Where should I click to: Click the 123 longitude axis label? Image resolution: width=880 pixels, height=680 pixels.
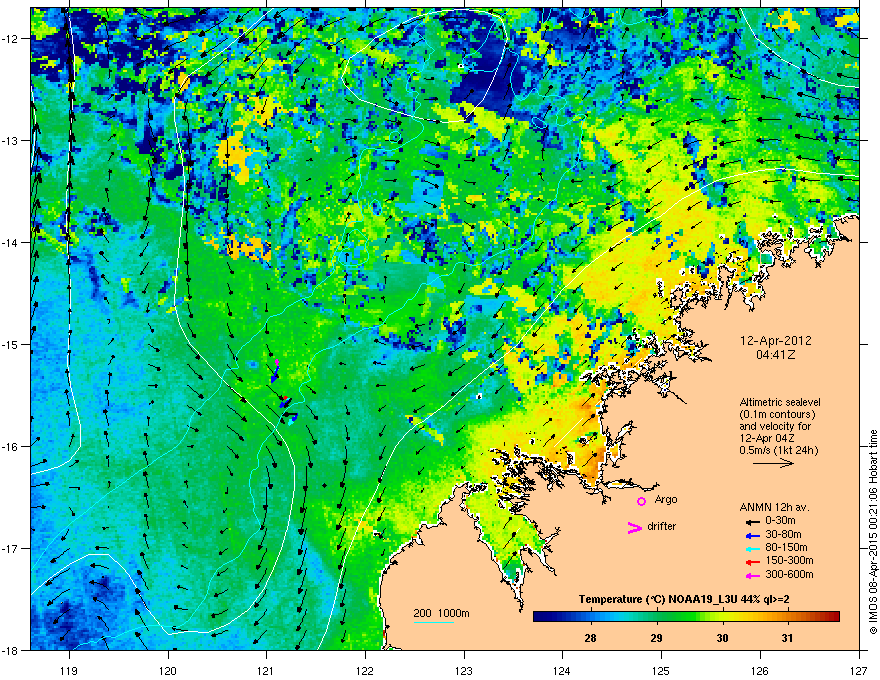[464, 670]
